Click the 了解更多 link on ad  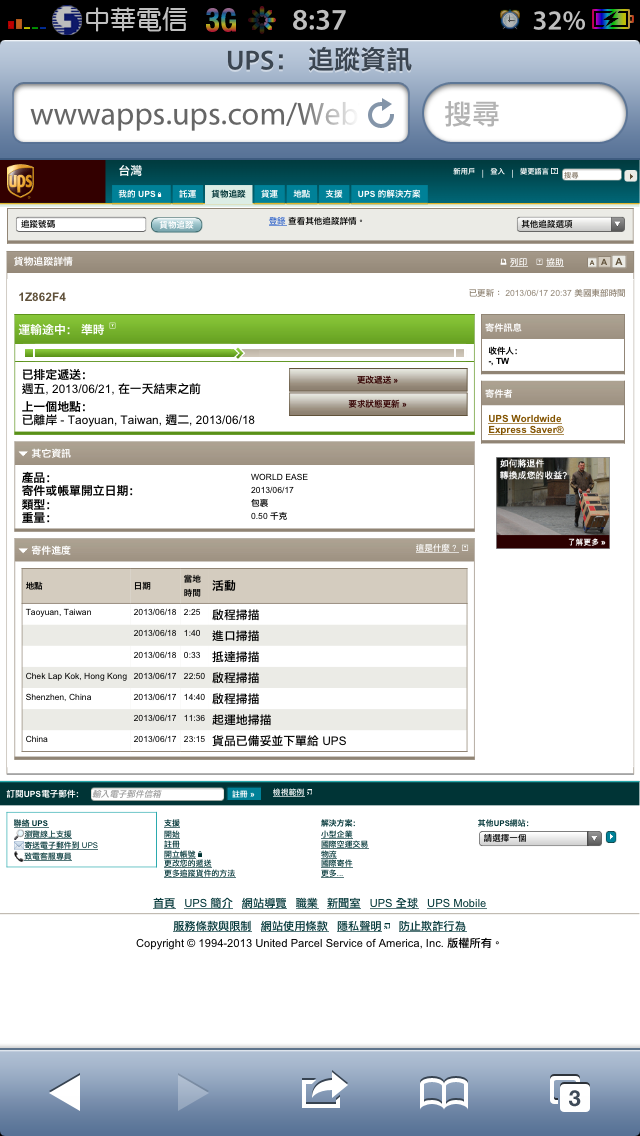pyautogui.click(x=587, y=542)
